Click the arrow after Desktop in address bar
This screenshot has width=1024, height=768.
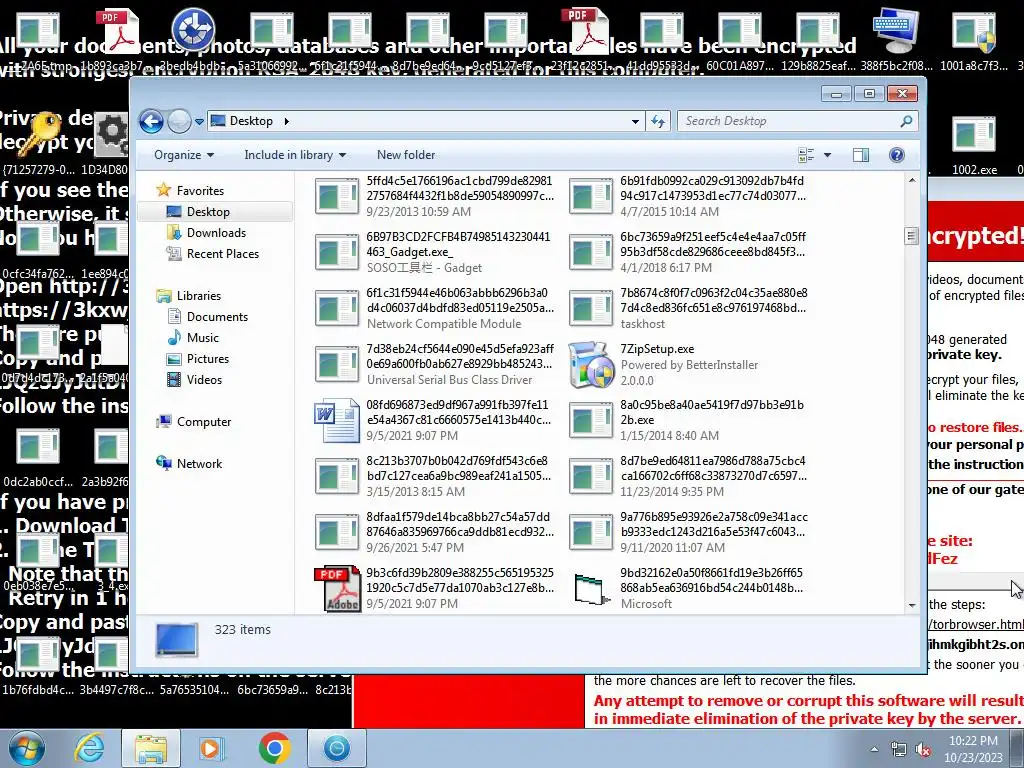[286, 121]
